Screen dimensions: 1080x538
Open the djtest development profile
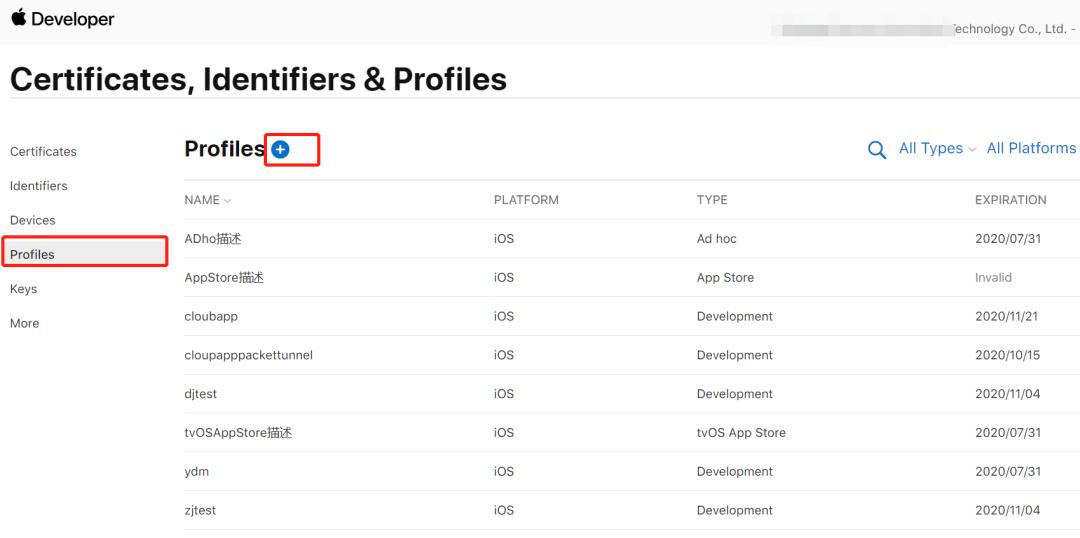pos(201,394)
